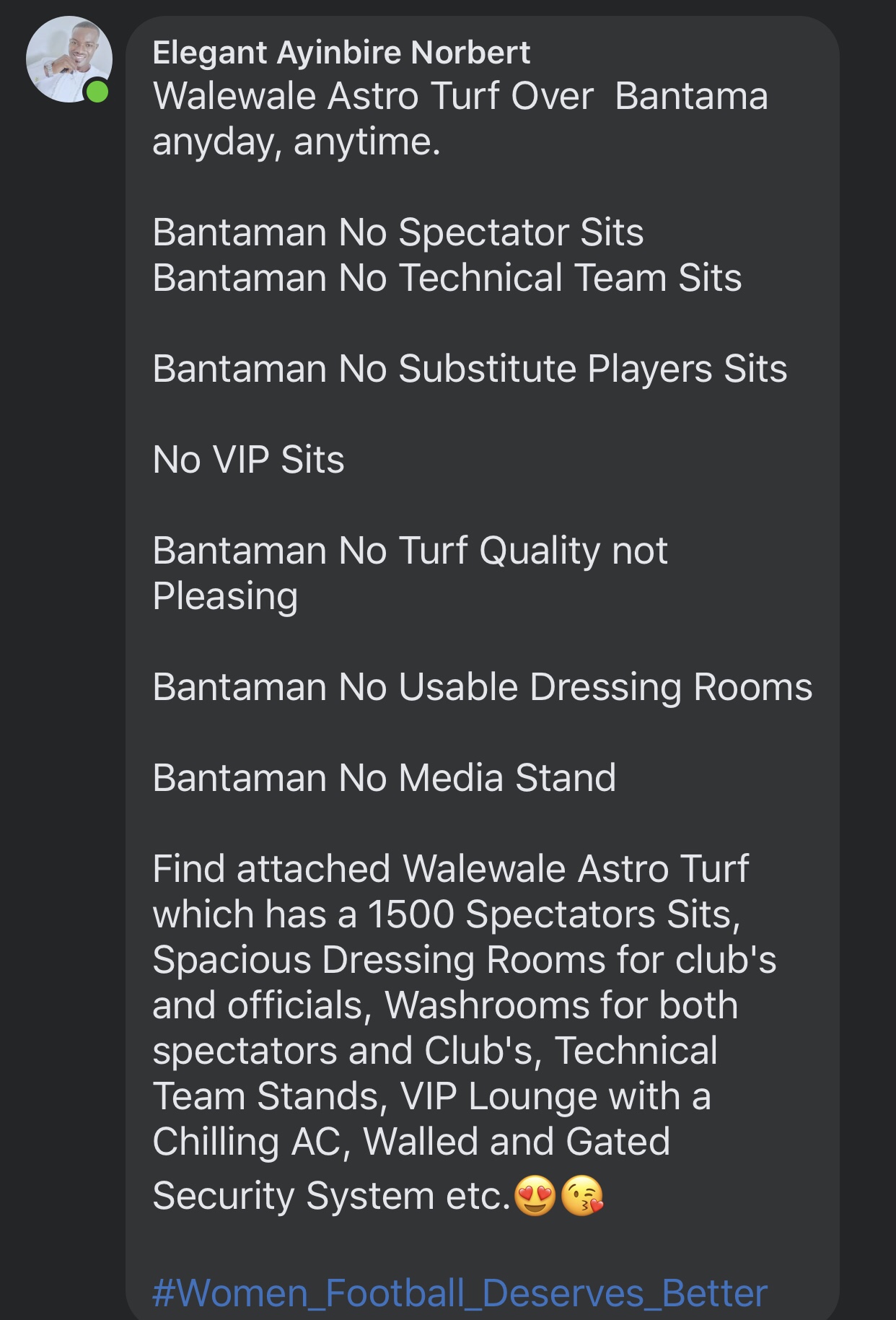Viewport: 896px width, 1320px height.
Task: Tap 'Security System etc.' text
Action: point(332,1197)
